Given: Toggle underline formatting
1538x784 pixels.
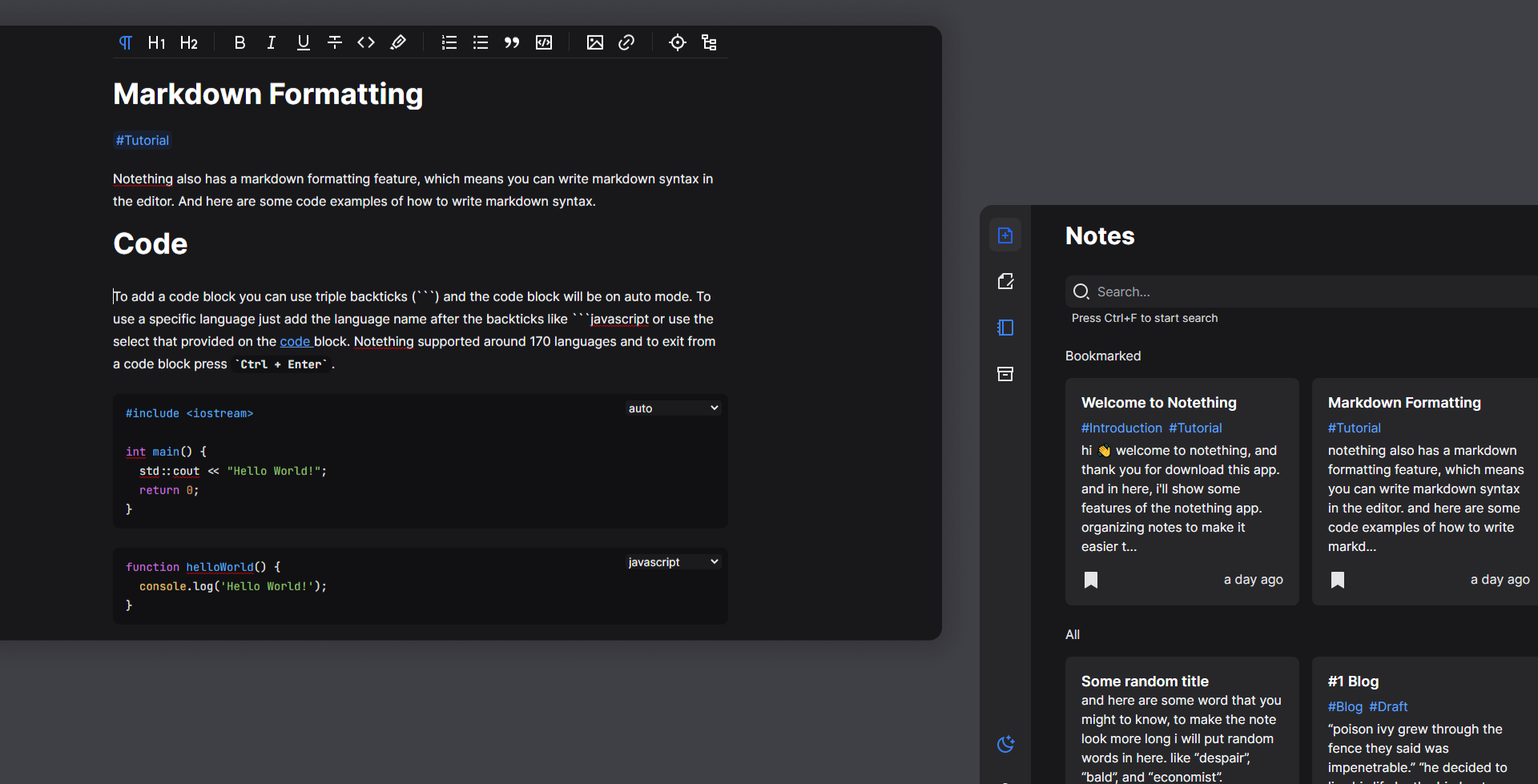Looking at the screenshot, I should 304,42.
